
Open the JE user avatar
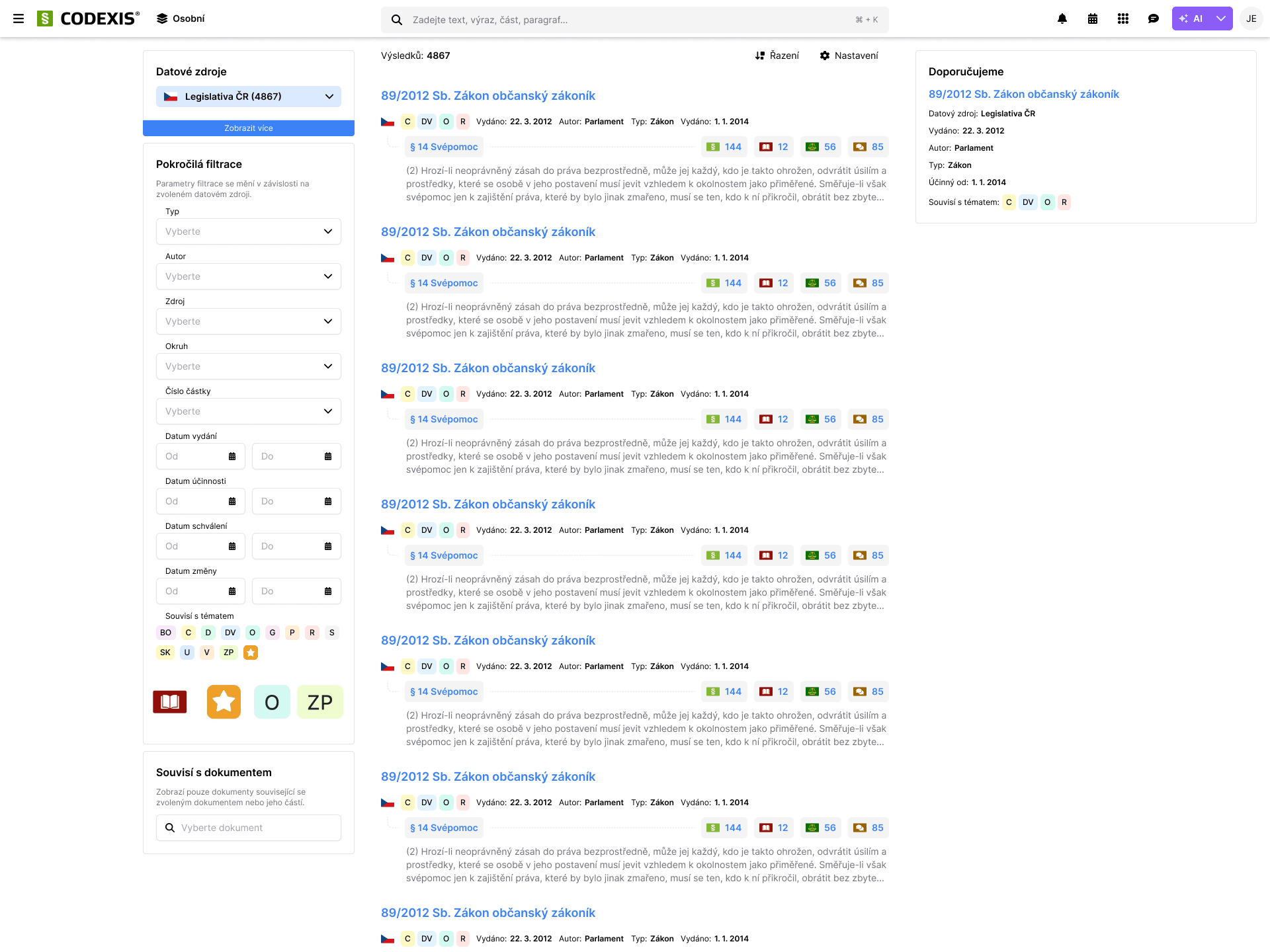1251,19
